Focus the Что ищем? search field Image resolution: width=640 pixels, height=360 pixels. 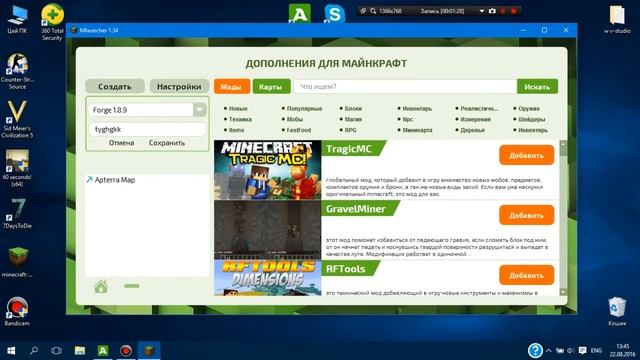pyautogui.click(x=405, y=87)
